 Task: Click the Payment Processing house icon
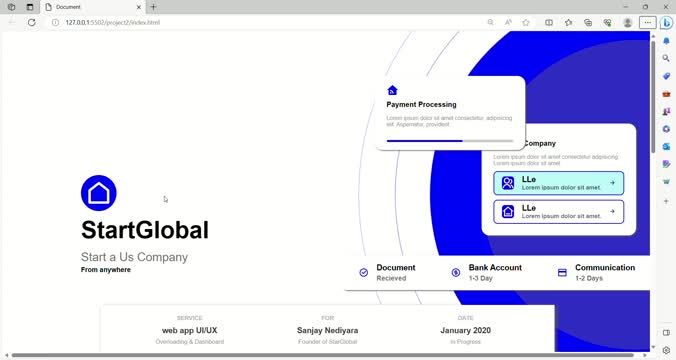[392, 90]
